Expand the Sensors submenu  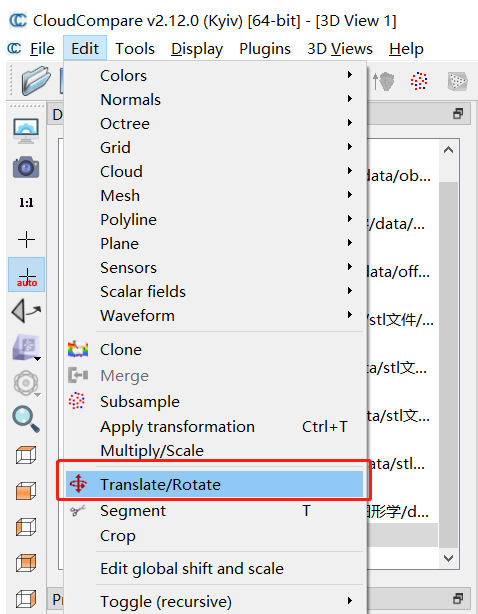pos(214,267)
